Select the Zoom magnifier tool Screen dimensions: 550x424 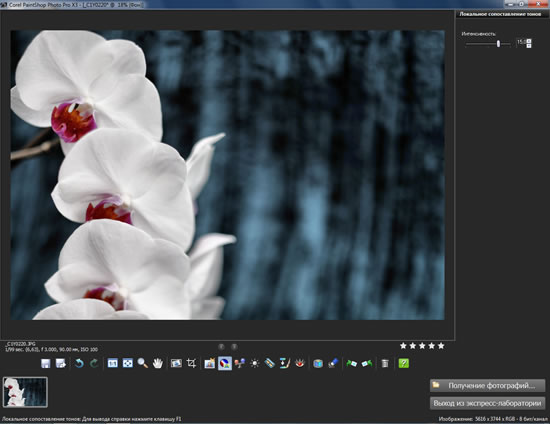coord(142,363)
